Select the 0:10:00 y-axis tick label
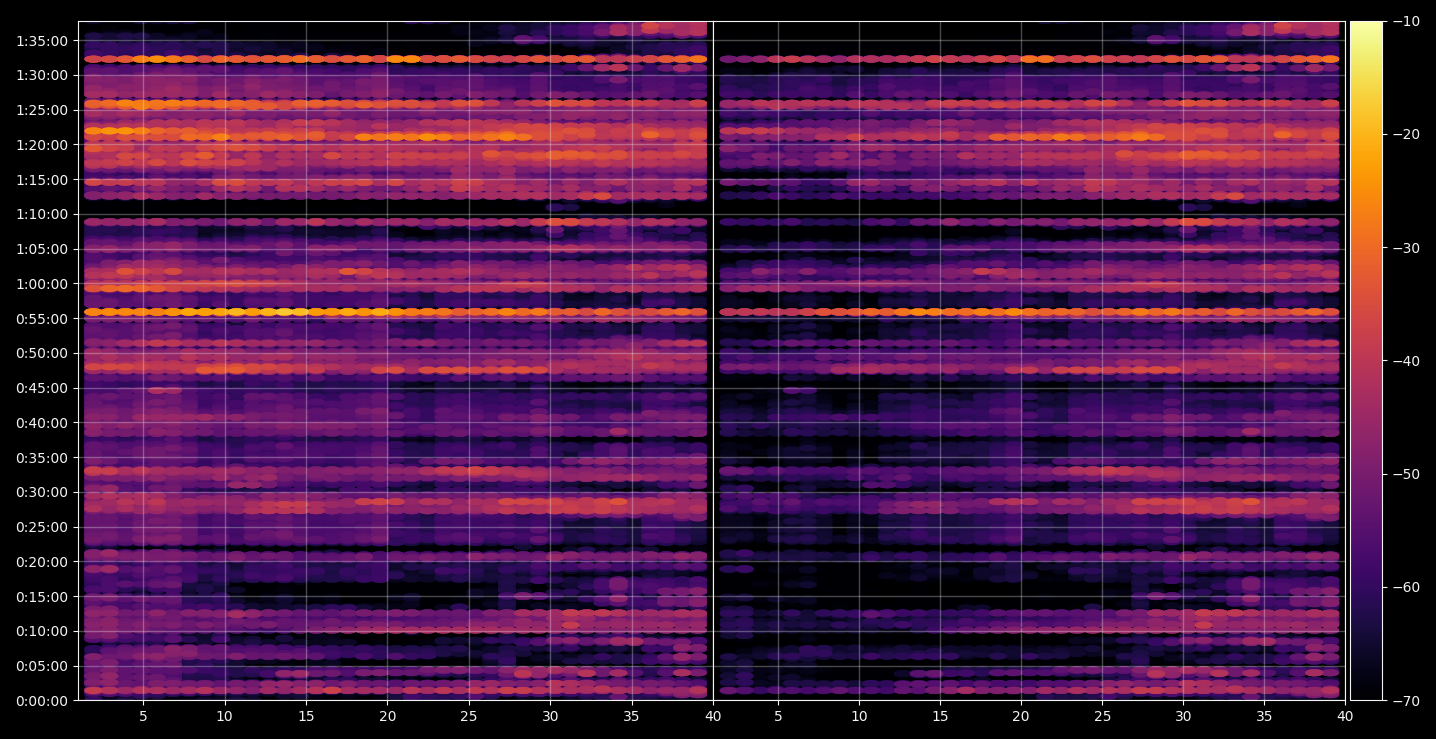1436x739 pixels. 42,631
